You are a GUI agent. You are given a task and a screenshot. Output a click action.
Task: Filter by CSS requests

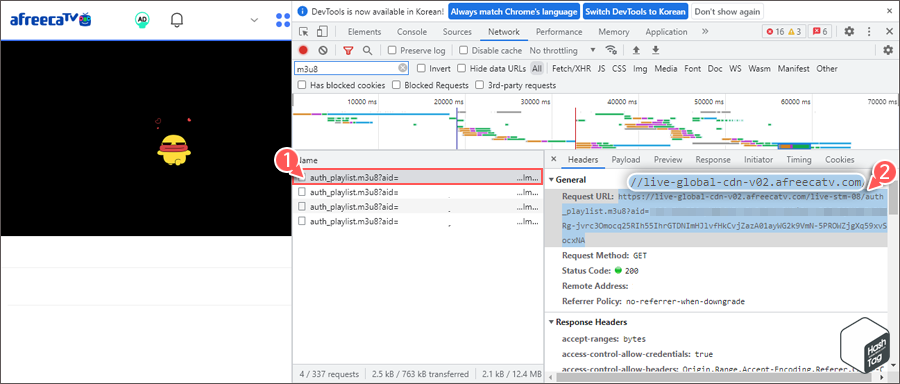(x=619, y=68)
